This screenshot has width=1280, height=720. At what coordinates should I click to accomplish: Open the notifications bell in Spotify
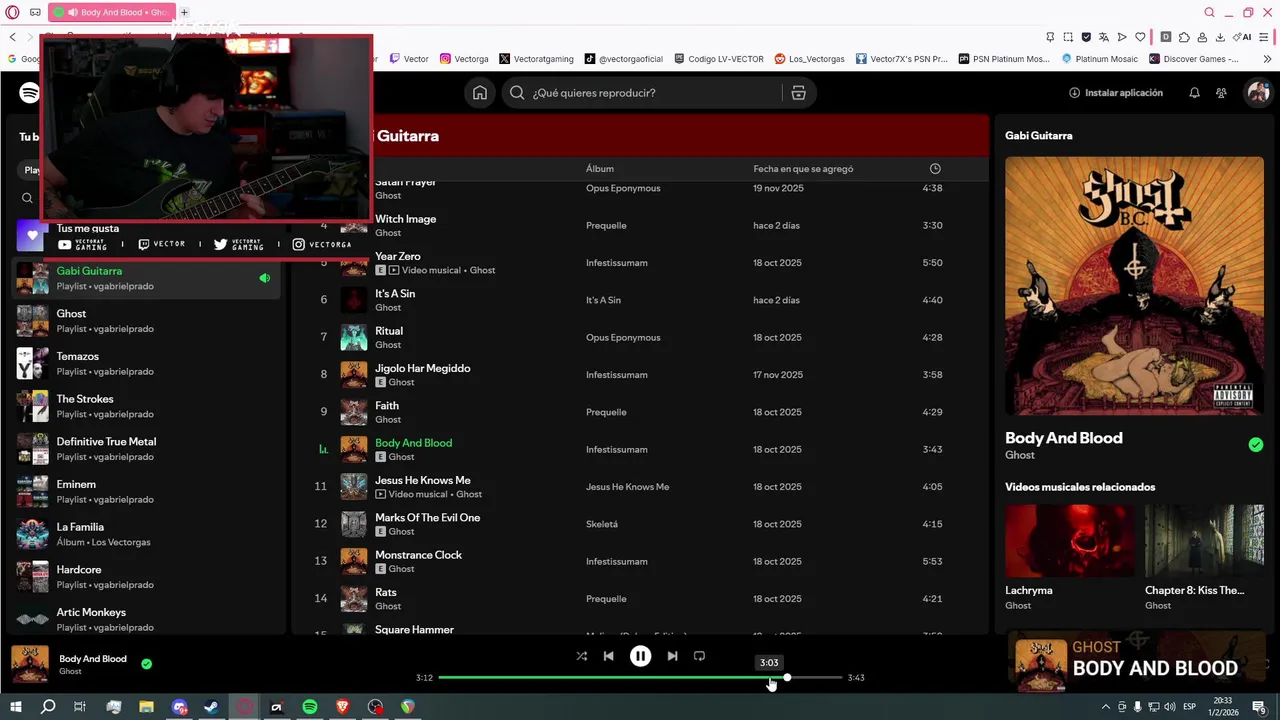pyautogui.click(x=1194, y=93)
